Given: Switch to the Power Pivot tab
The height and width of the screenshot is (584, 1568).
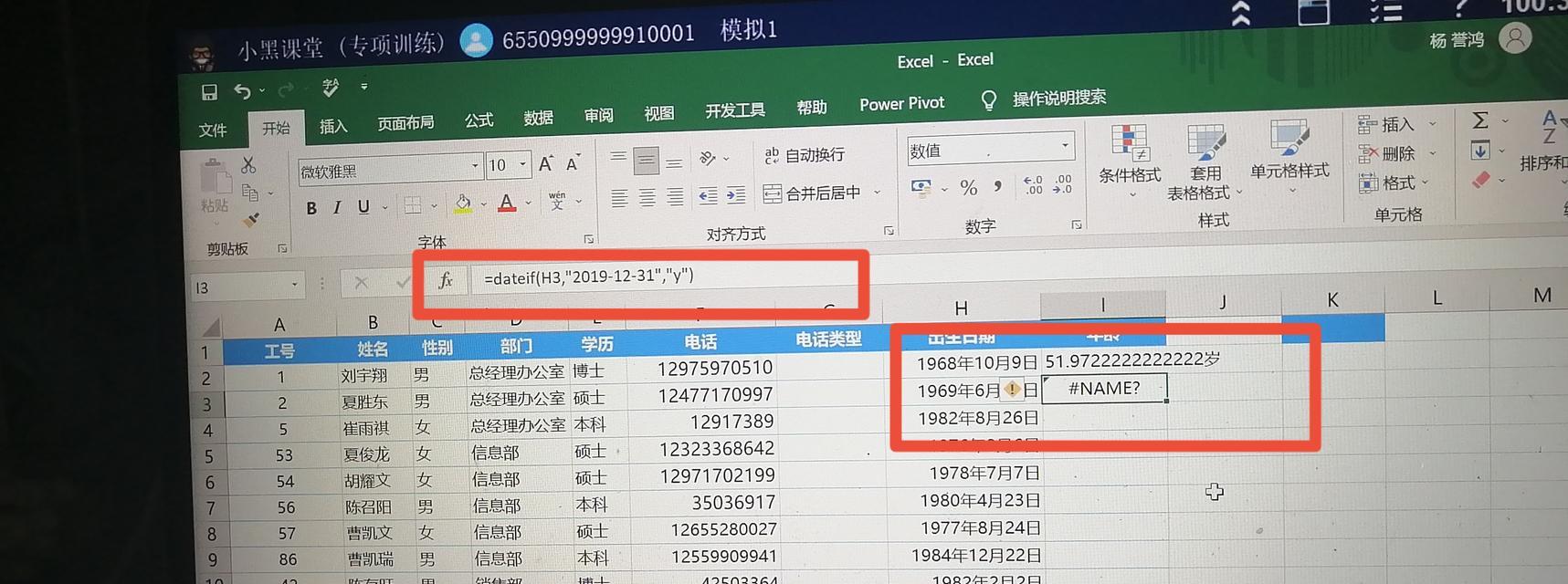Looking at the screenshot, I should (x=902, y=104).
